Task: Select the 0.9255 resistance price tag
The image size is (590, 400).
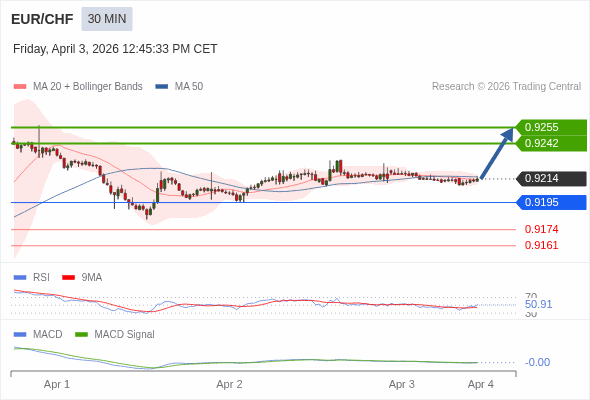Action: tap(551, 127)
